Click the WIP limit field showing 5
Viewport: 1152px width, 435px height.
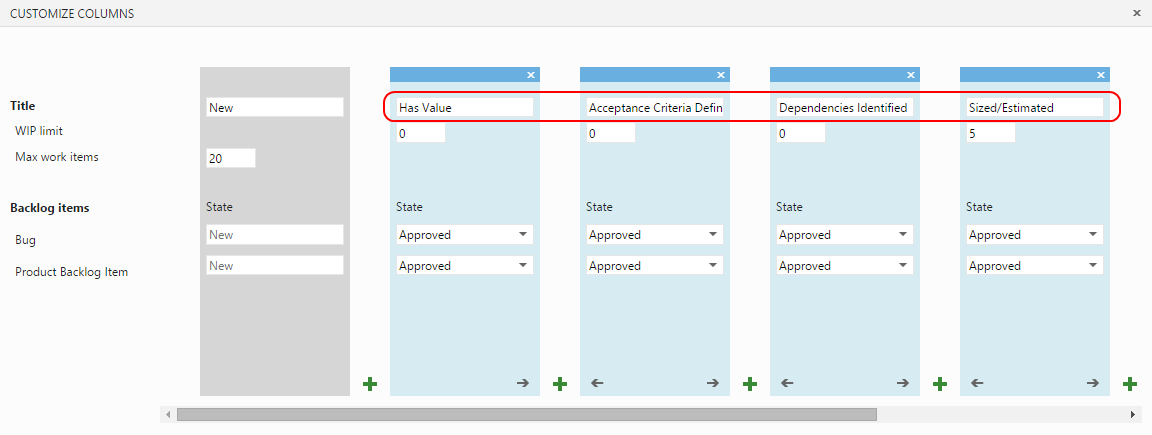[x=990, y=134]
